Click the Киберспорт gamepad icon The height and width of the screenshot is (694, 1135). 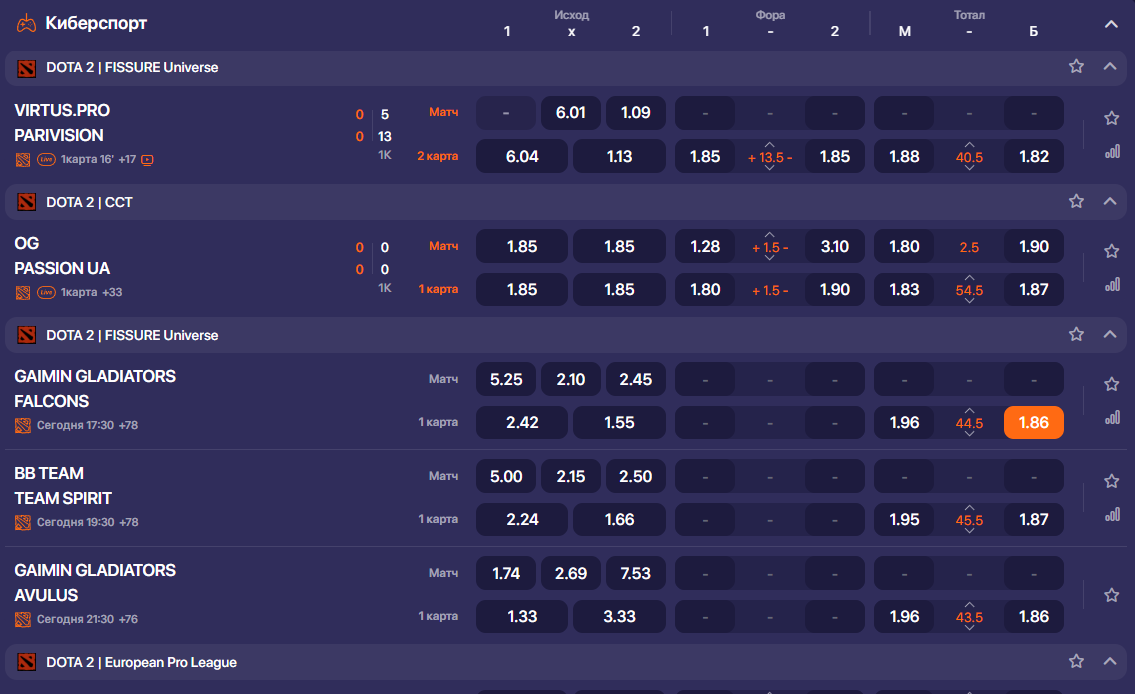point(26,23)
